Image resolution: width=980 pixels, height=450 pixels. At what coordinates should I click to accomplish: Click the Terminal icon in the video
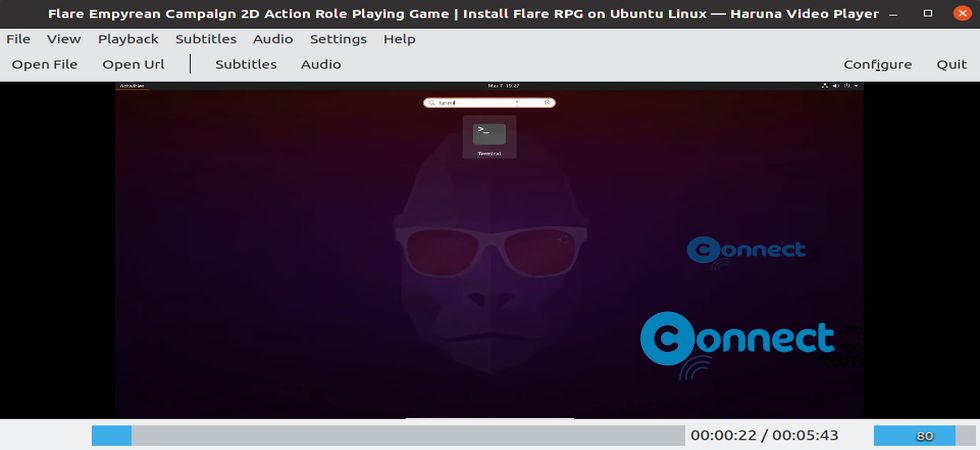coord(489,137)
